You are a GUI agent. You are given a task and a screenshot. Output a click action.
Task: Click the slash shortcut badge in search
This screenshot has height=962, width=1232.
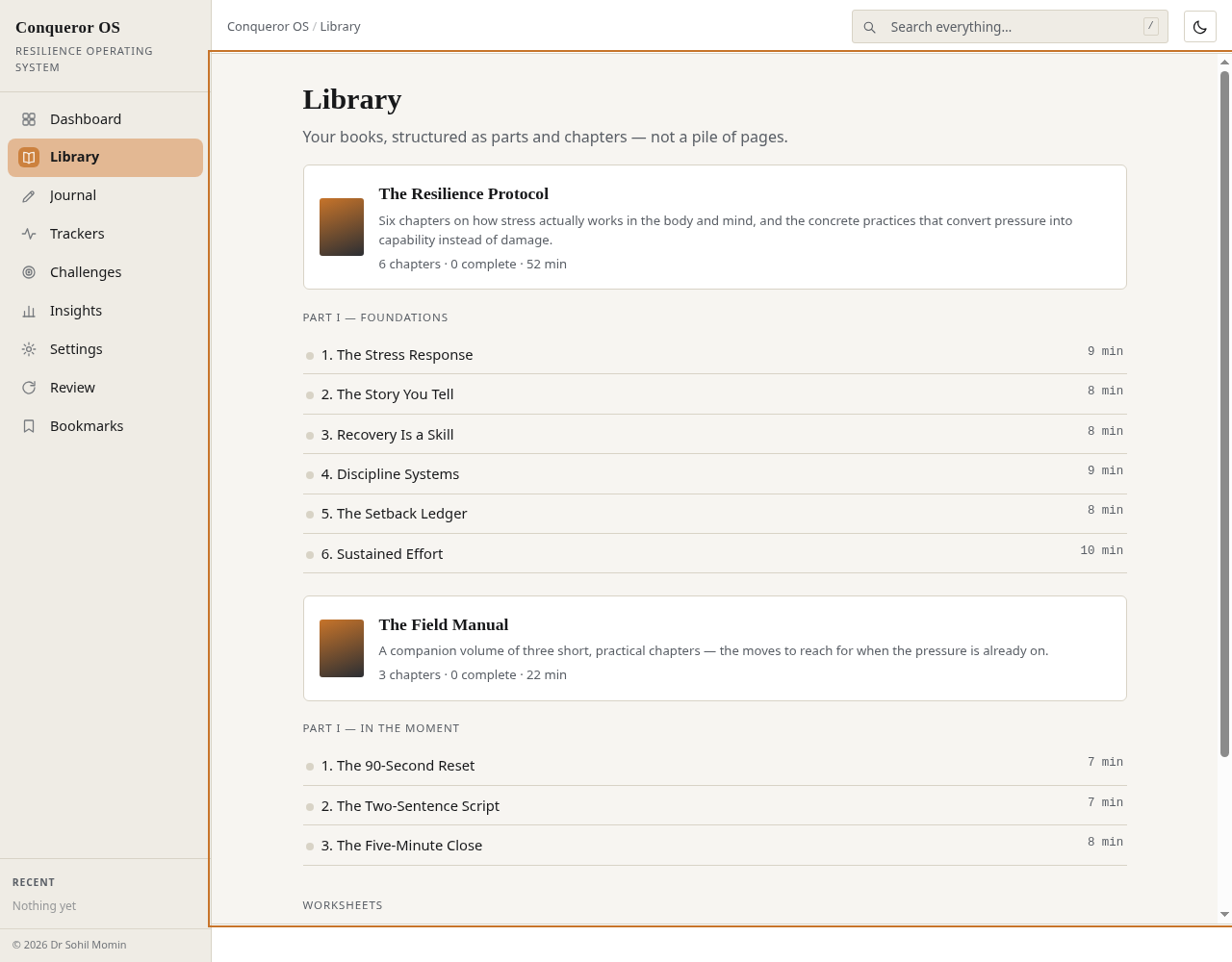tap(1150, 26)
